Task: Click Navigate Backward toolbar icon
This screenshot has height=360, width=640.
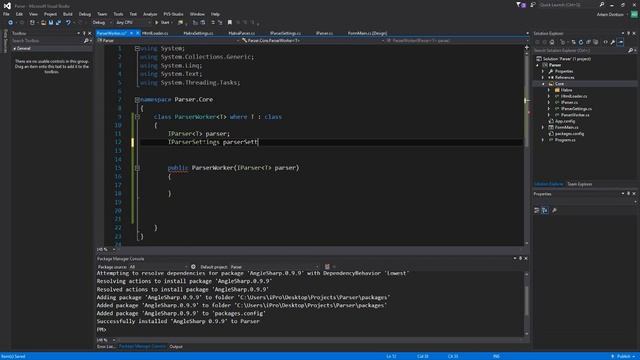Action: 11,22
